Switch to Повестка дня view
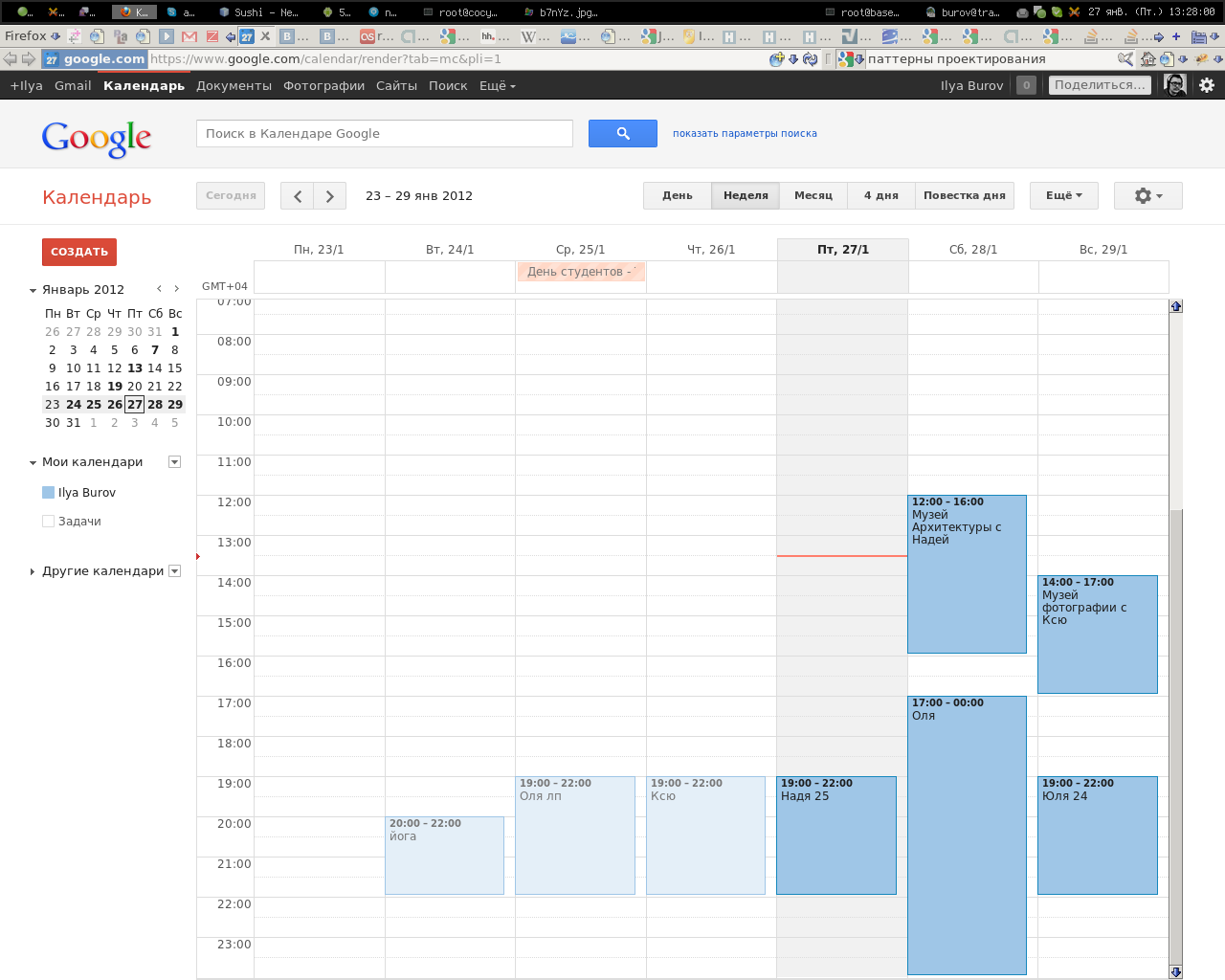The width and height of the screenshot is (1225, 980). (x=965, y=195)
